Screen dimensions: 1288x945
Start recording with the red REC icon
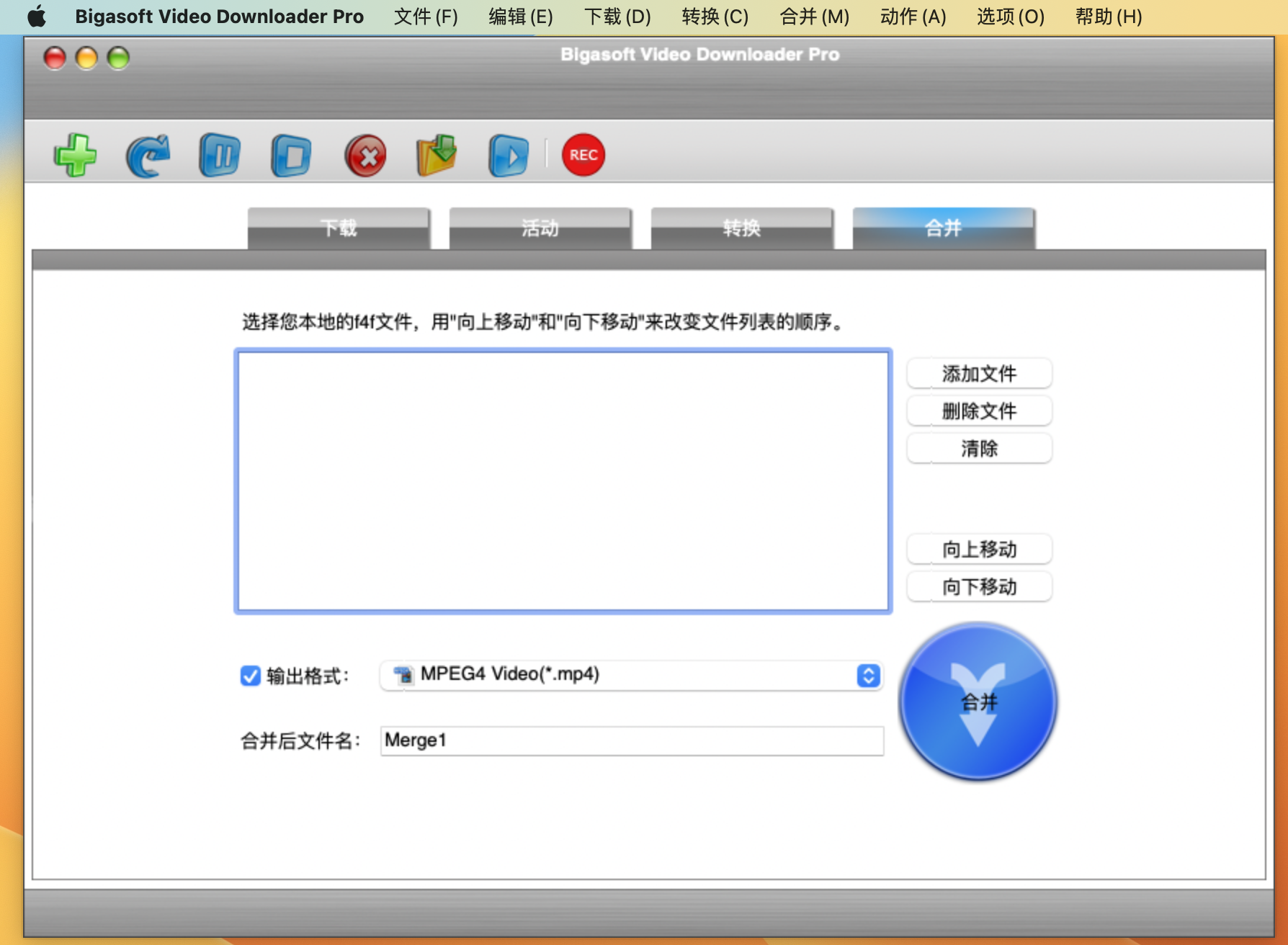(583, 155)
